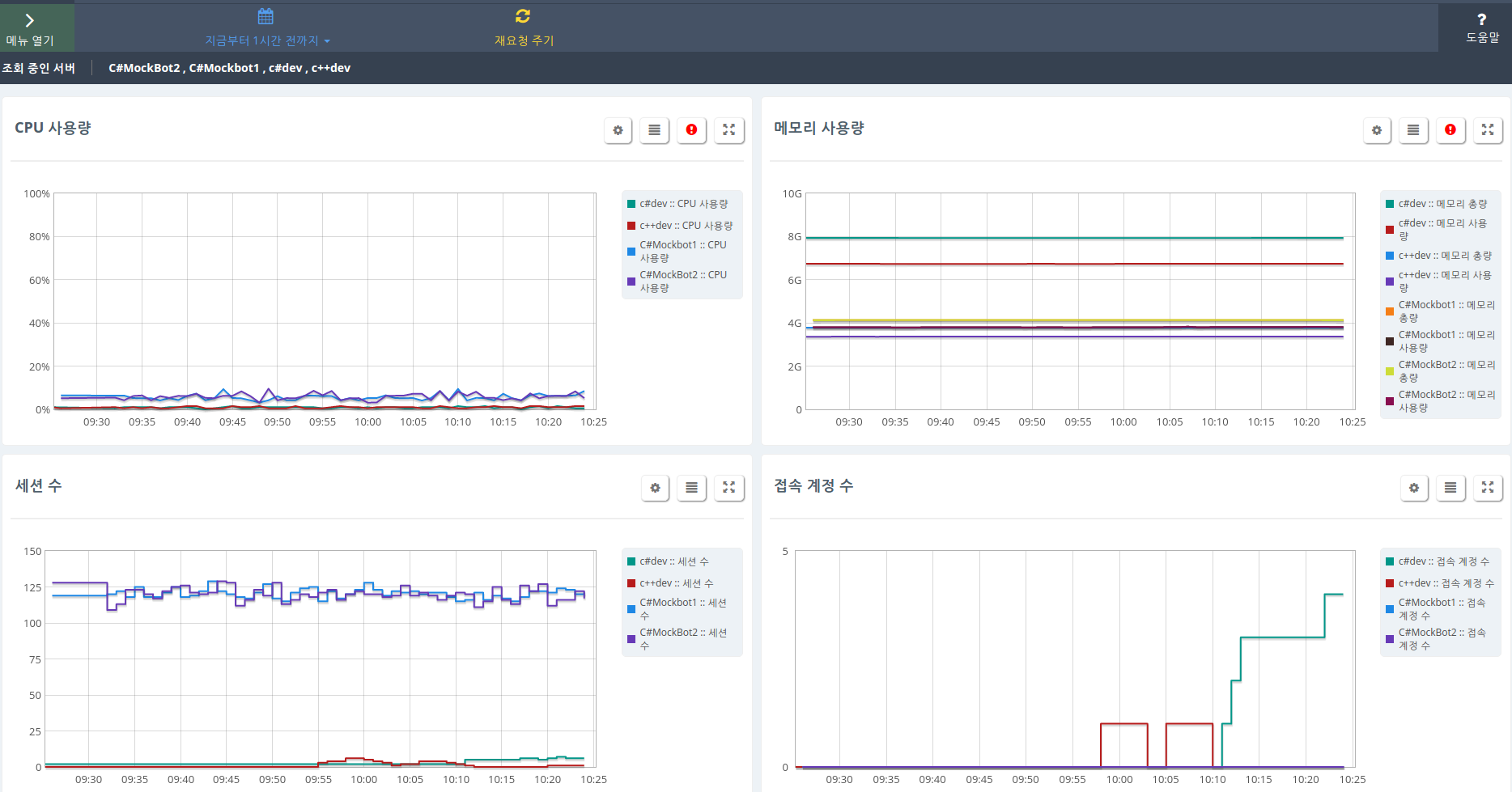Click c++dev :: 접속 계정 수 legend text

pyautogui.click(x=1446, y=583)
